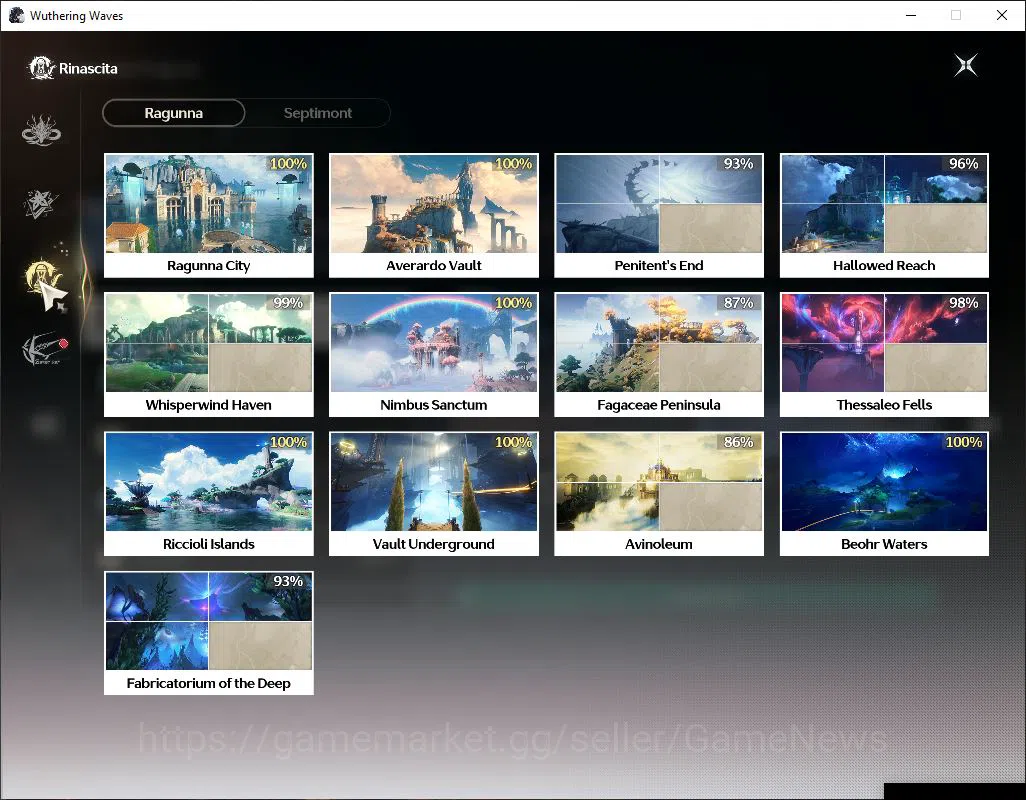The height and width of the screenshot is (800, 1026).
Task: Open the Fabricatorium of the Deep card
Action: point(209,633)
